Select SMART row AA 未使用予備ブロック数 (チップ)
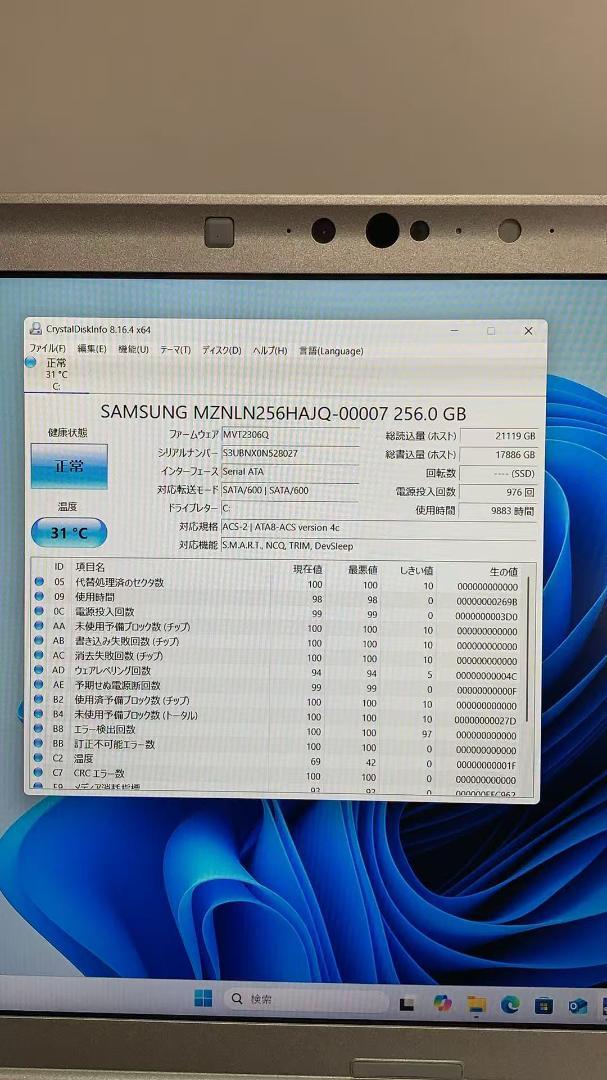Screen dimensions: 607x1080 [280, 628]
